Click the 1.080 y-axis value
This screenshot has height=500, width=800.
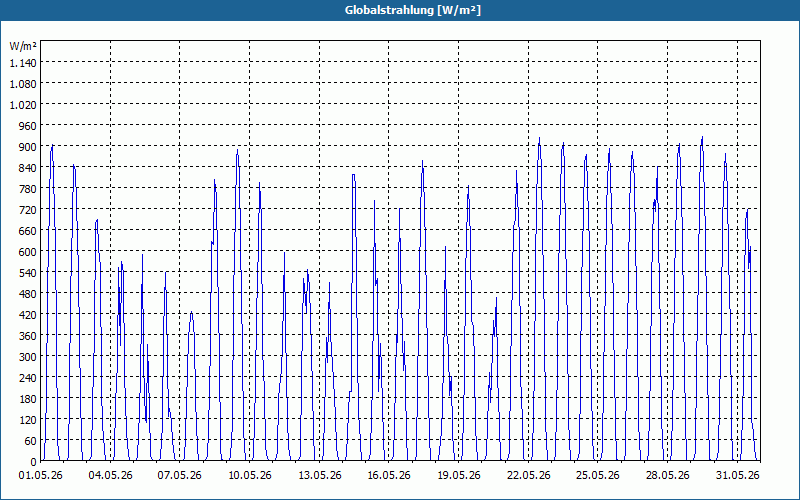tap(23, 84)
